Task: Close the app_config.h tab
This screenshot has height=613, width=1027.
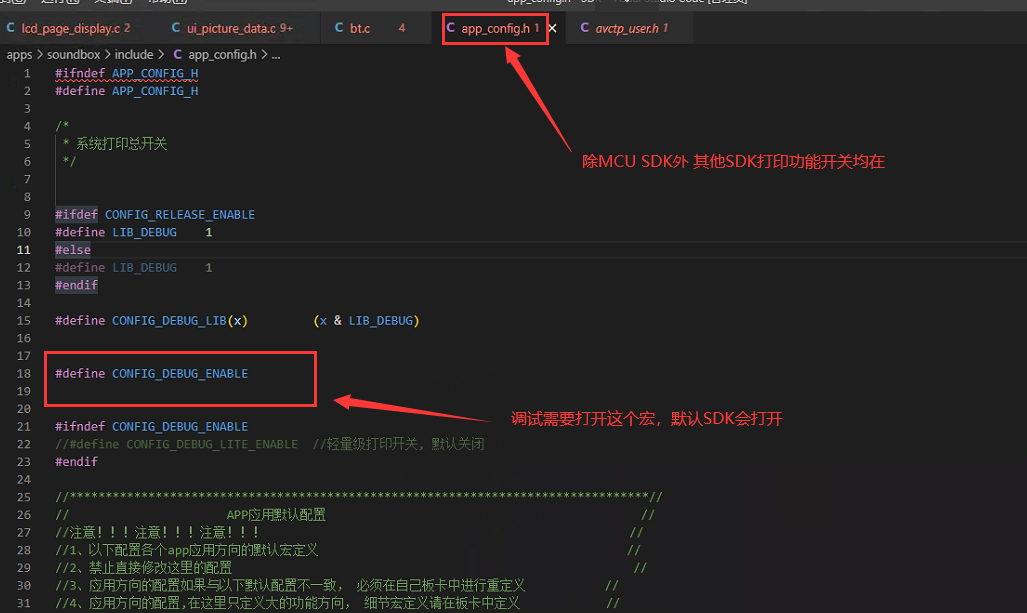Action: pos(552,28)
